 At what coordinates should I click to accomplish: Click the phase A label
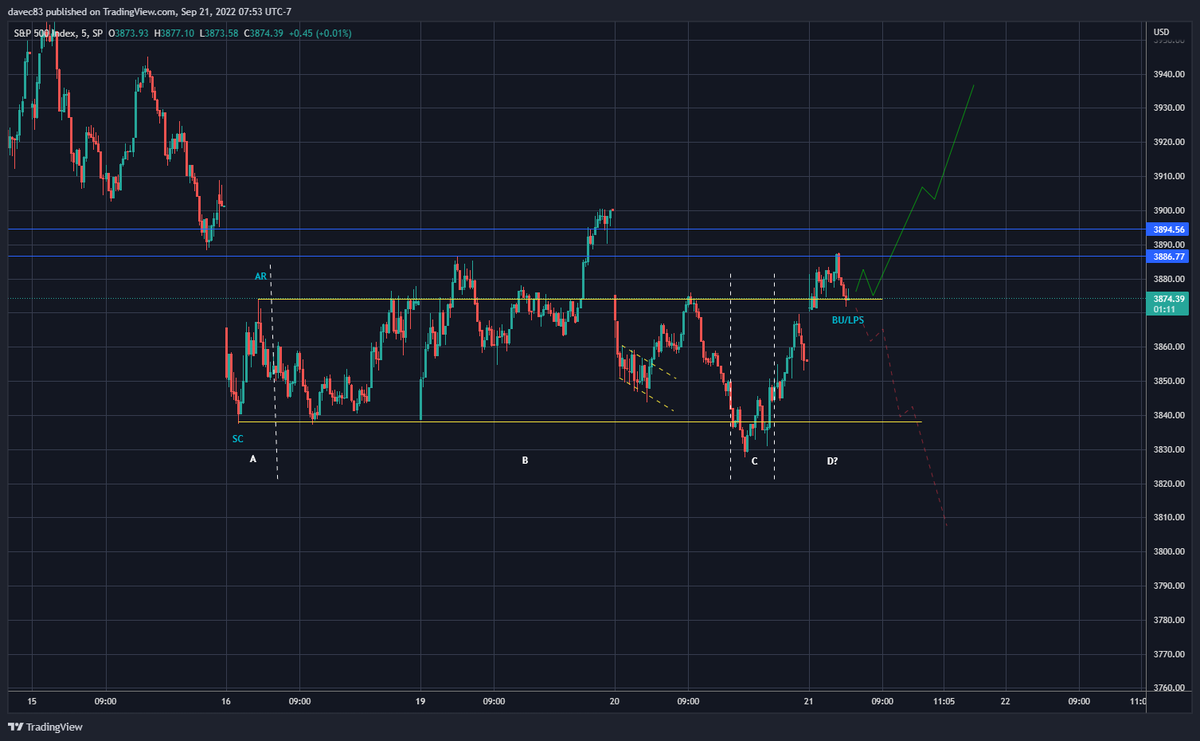[253, 460]
